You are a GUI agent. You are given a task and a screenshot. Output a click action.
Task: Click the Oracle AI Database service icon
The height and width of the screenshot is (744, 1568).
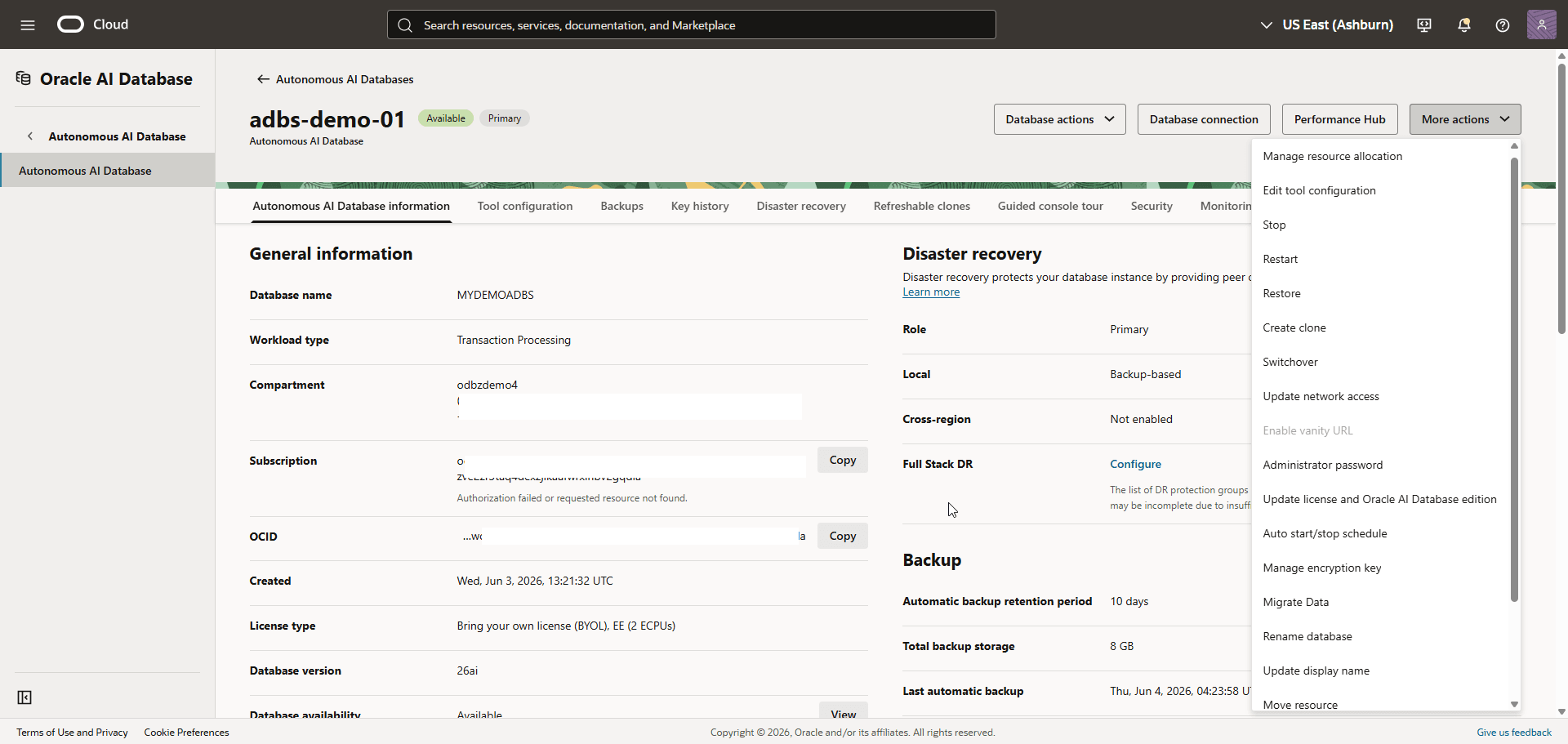pos(24,78)
